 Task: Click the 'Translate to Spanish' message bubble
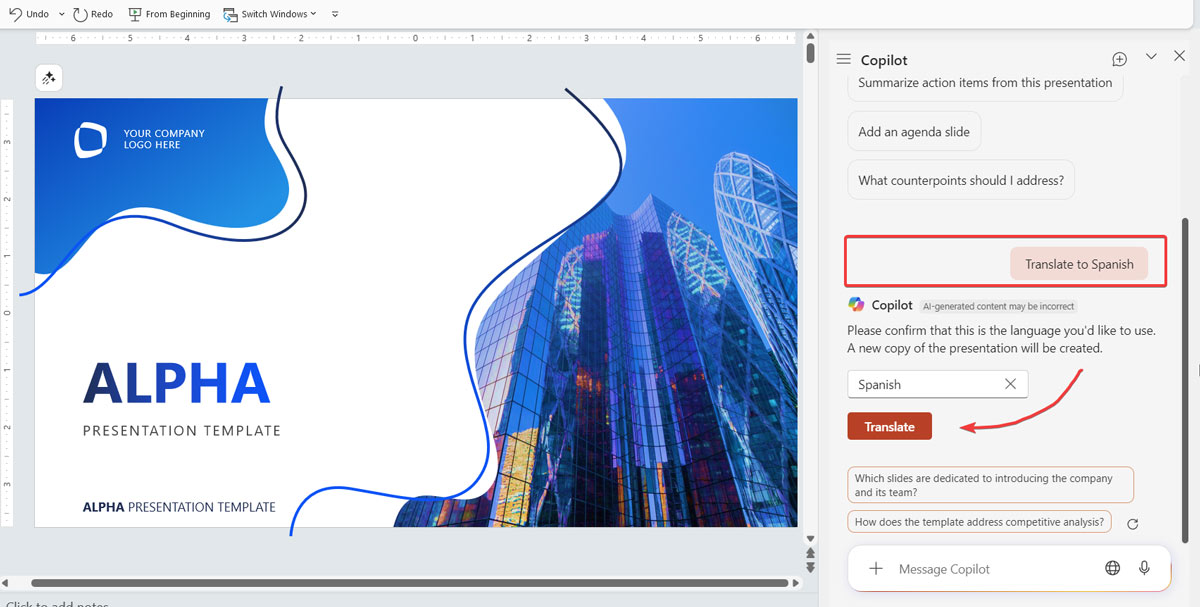point(1079,264)
